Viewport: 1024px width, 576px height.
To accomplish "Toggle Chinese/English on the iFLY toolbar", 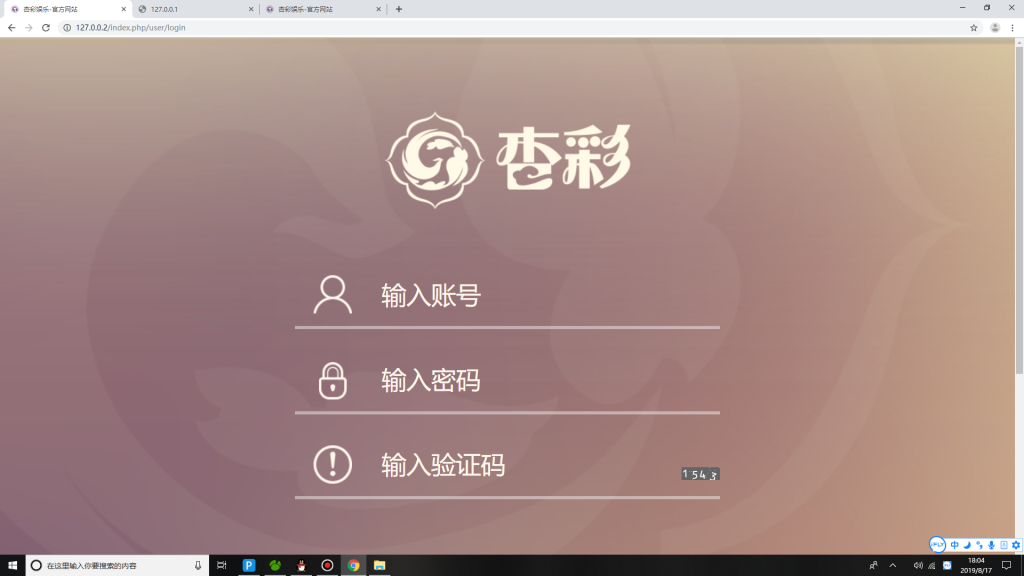I will (955, 544).
